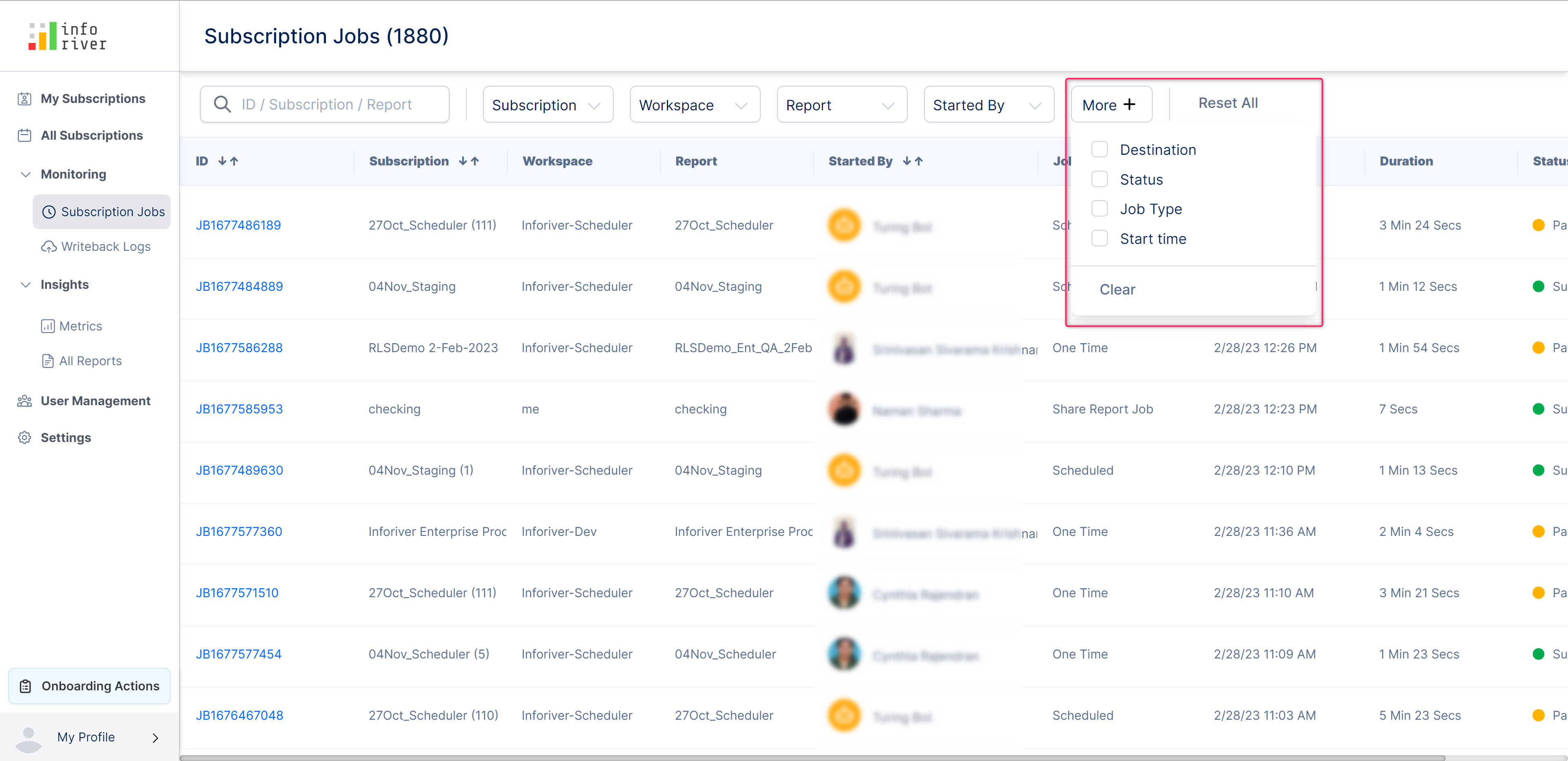Open the Settings gear icon
The image size is (1568, 761).
pyautogui.click(x=24, y=438)
